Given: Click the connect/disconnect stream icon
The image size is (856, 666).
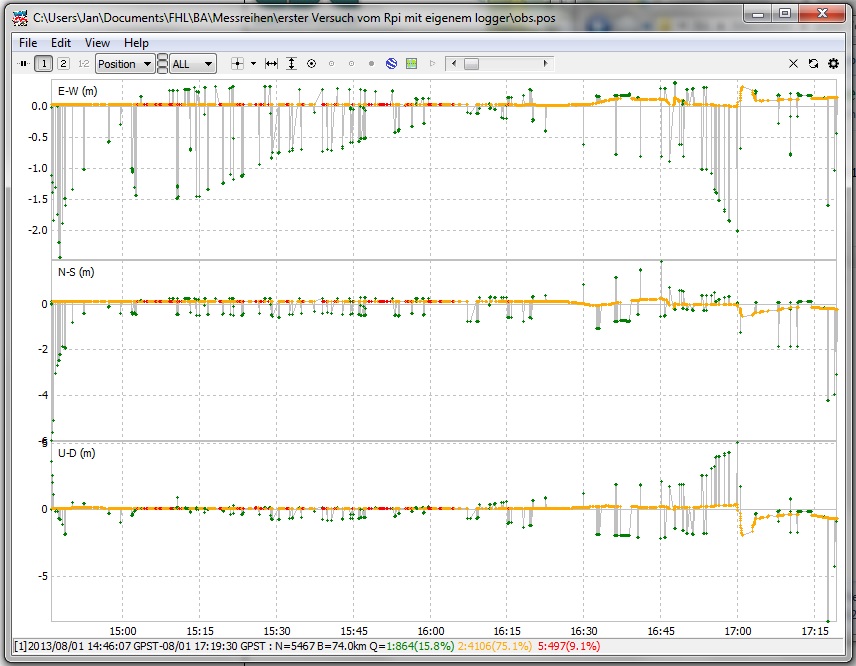Looking at the screenshot, I should click(x=23, y=64).
